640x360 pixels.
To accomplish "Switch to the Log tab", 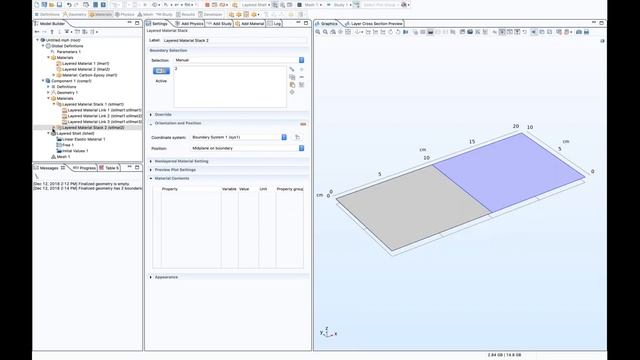I will pos(275,24).
